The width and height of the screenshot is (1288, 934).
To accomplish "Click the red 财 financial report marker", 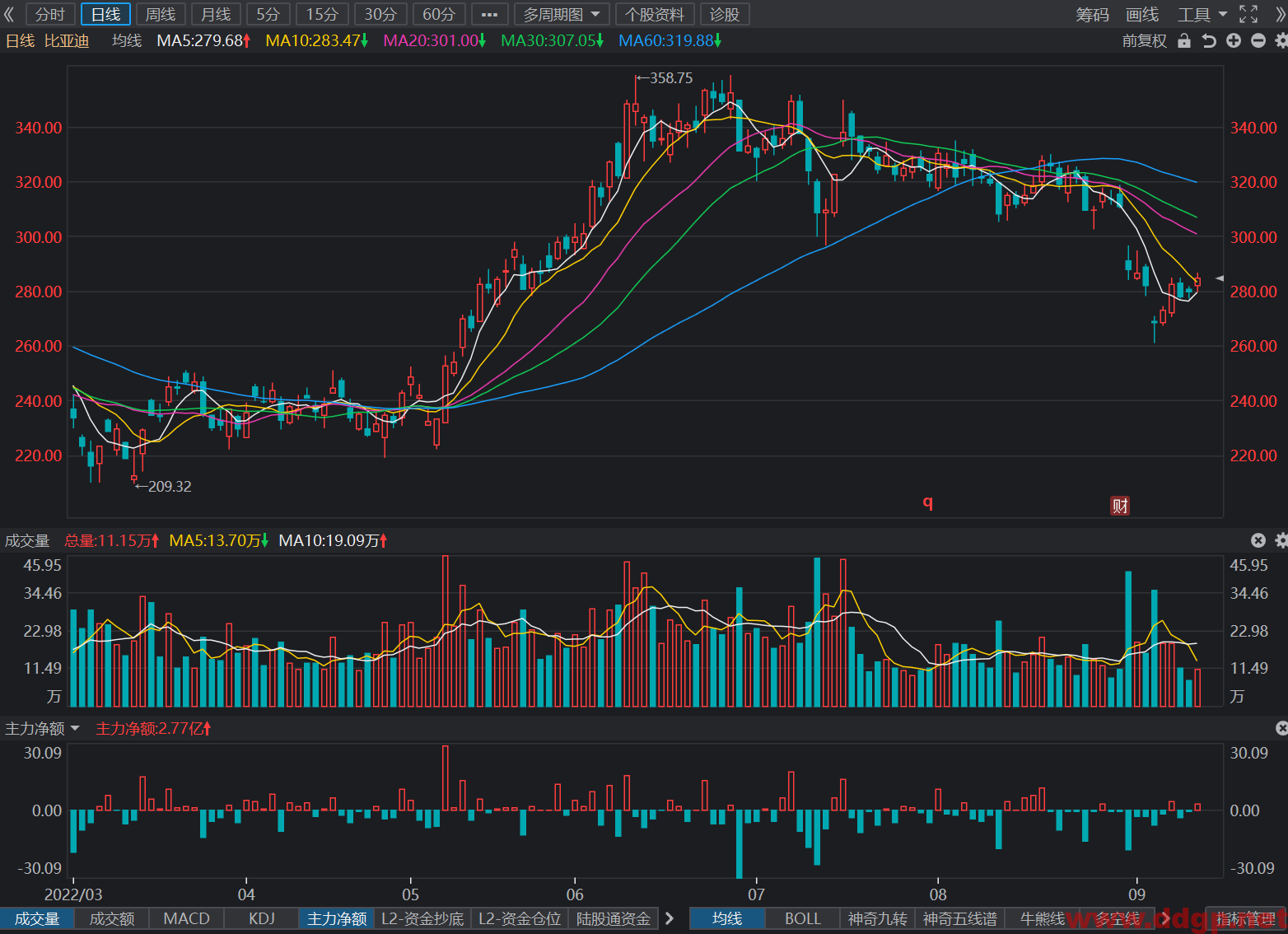I will click(x=1120, y=506).
